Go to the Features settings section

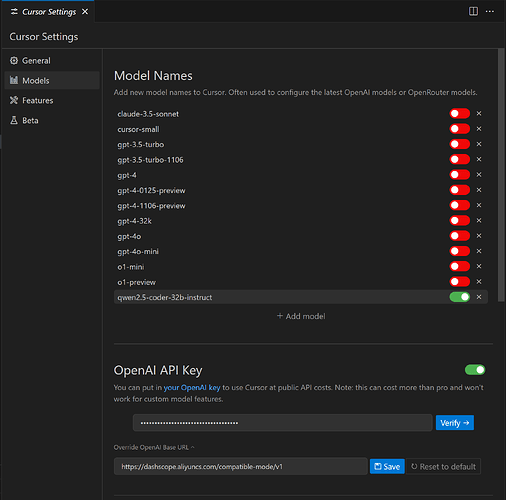click(x=52, y=100)
